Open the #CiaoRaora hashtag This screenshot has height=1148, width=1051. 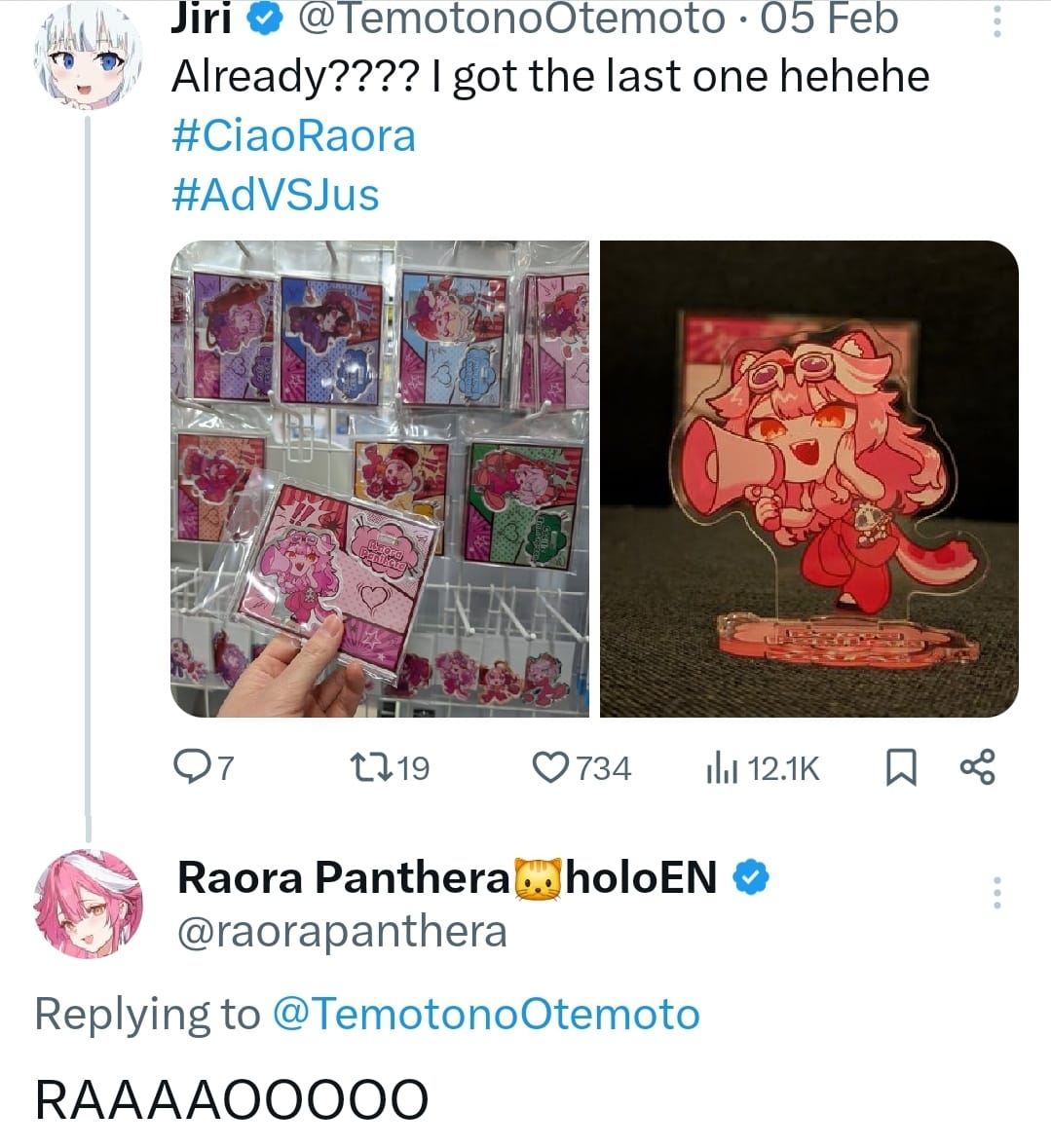click(x=294, y=136)
